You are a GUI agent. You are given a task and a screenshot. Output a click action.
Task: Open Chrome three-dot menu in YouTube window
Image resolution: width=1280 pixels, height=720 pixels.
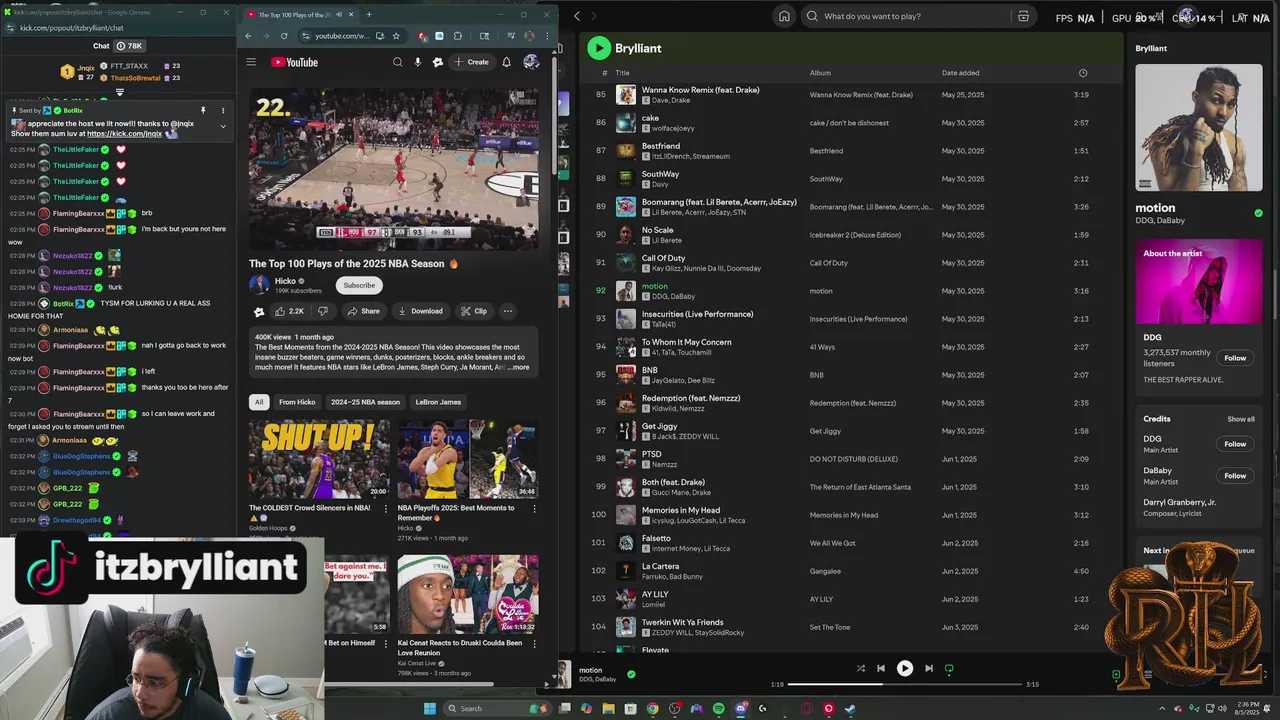547,36
